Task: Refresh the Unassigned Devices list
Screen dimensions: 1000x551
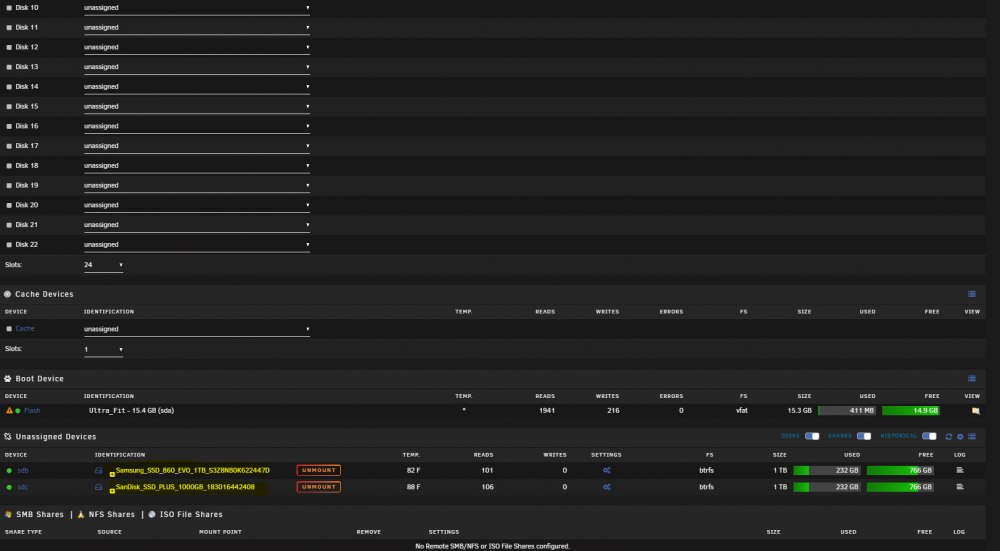Action: tap(948, 437)
